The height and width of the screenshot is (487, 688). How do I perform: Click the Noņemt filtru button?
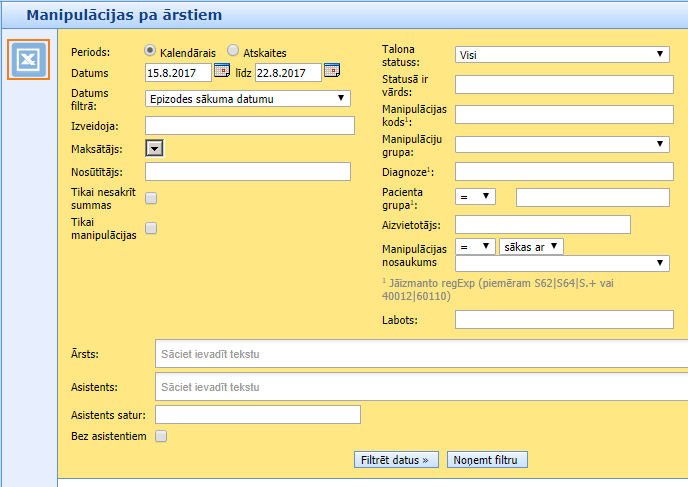pos(487,460)
